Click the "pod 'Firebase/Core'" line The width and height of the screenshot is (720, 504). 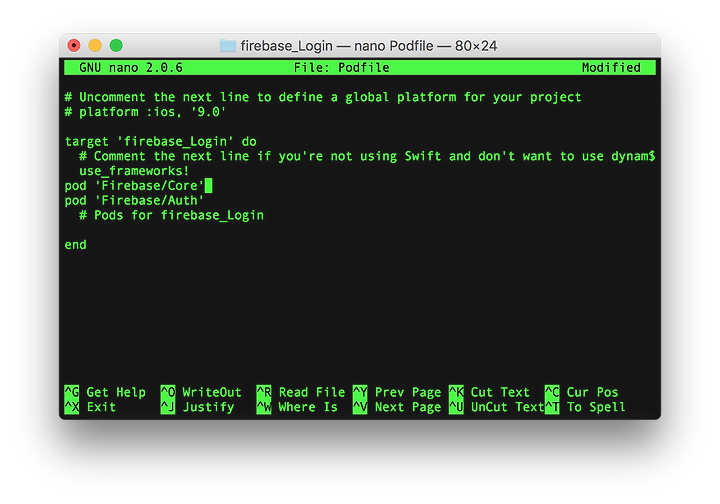tap(134, 185)
